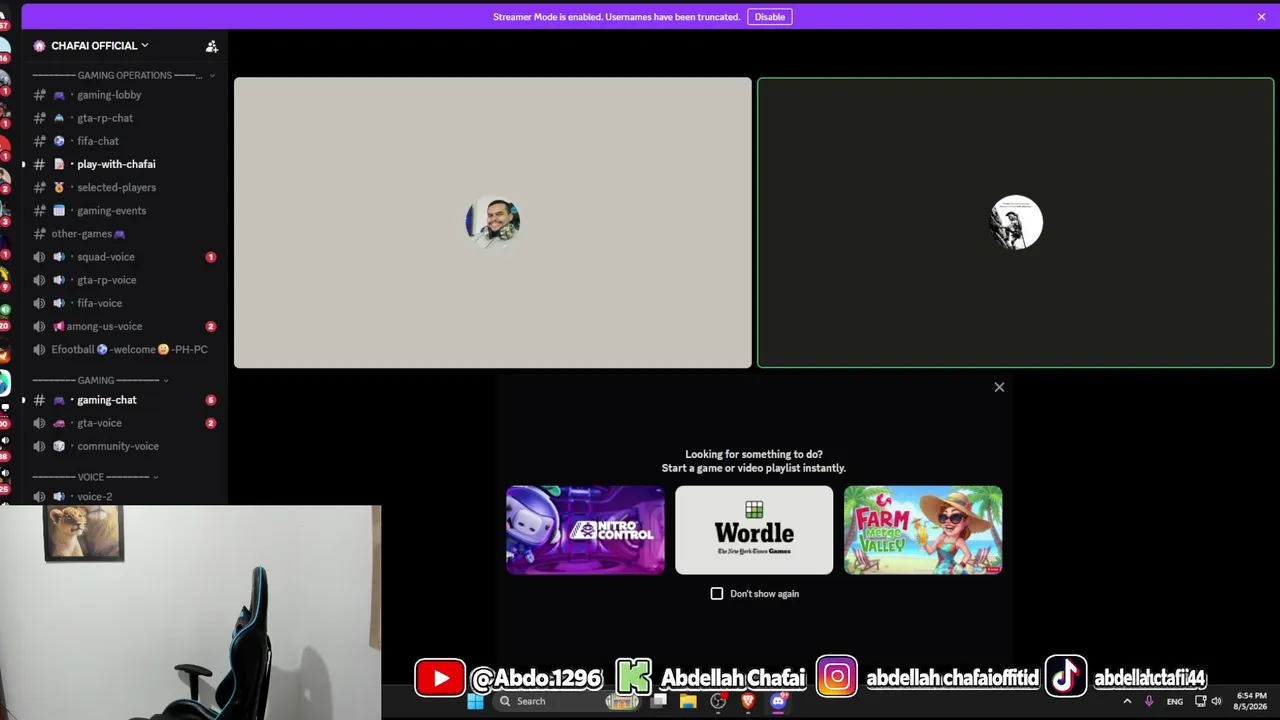Collapse the GAMING category

pos(100,380)
